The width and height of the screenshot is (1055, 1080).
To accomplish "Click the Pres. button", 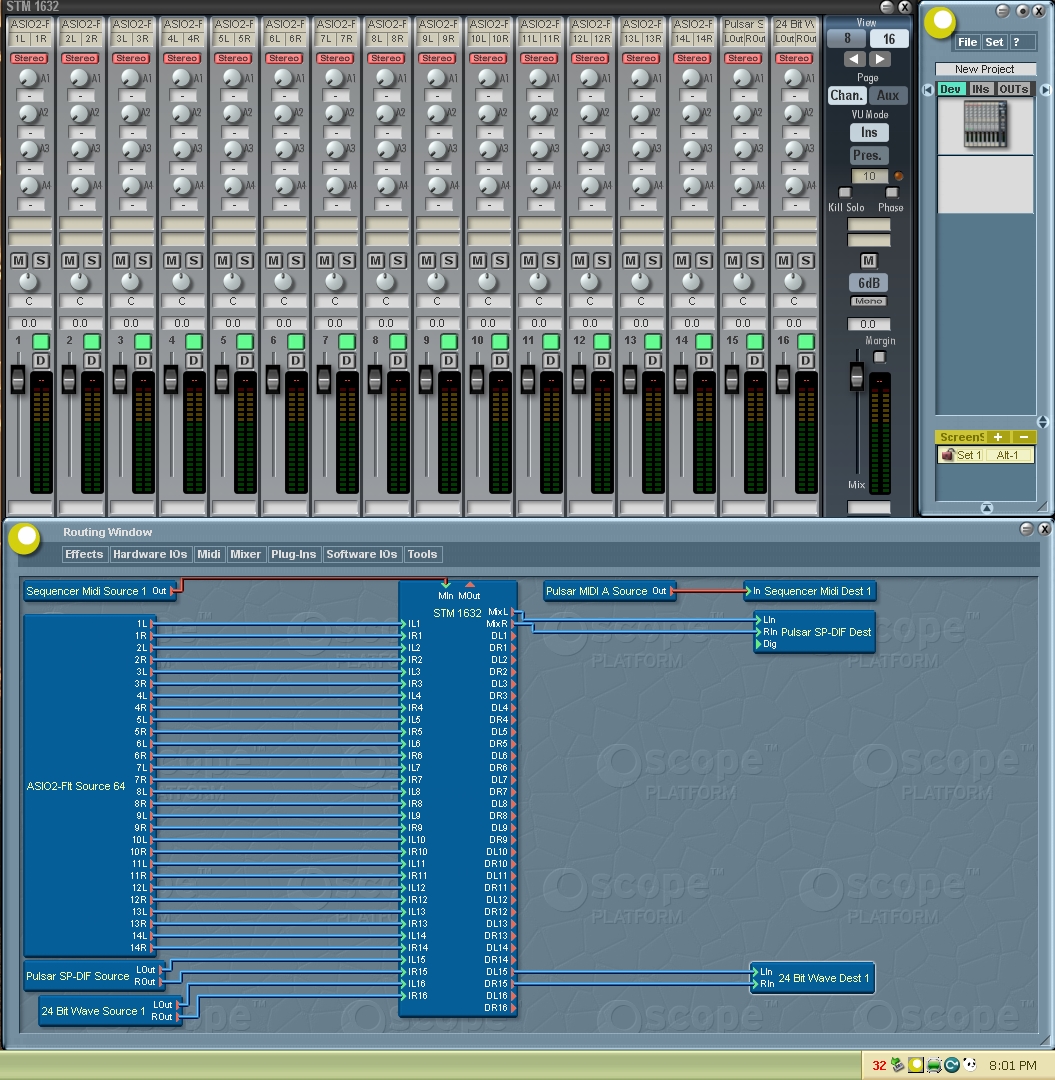I will click(867, 155).
